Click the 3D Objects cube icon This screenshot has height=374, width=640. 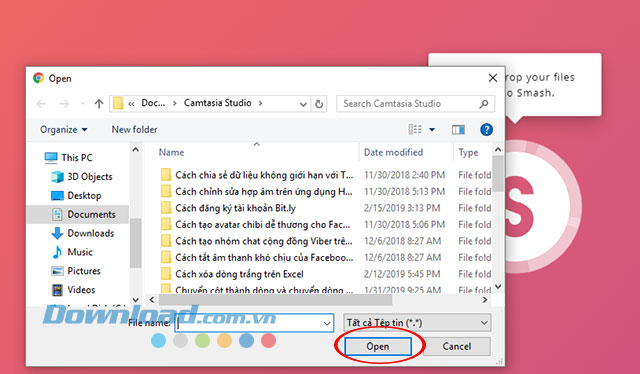pos(57,176)
